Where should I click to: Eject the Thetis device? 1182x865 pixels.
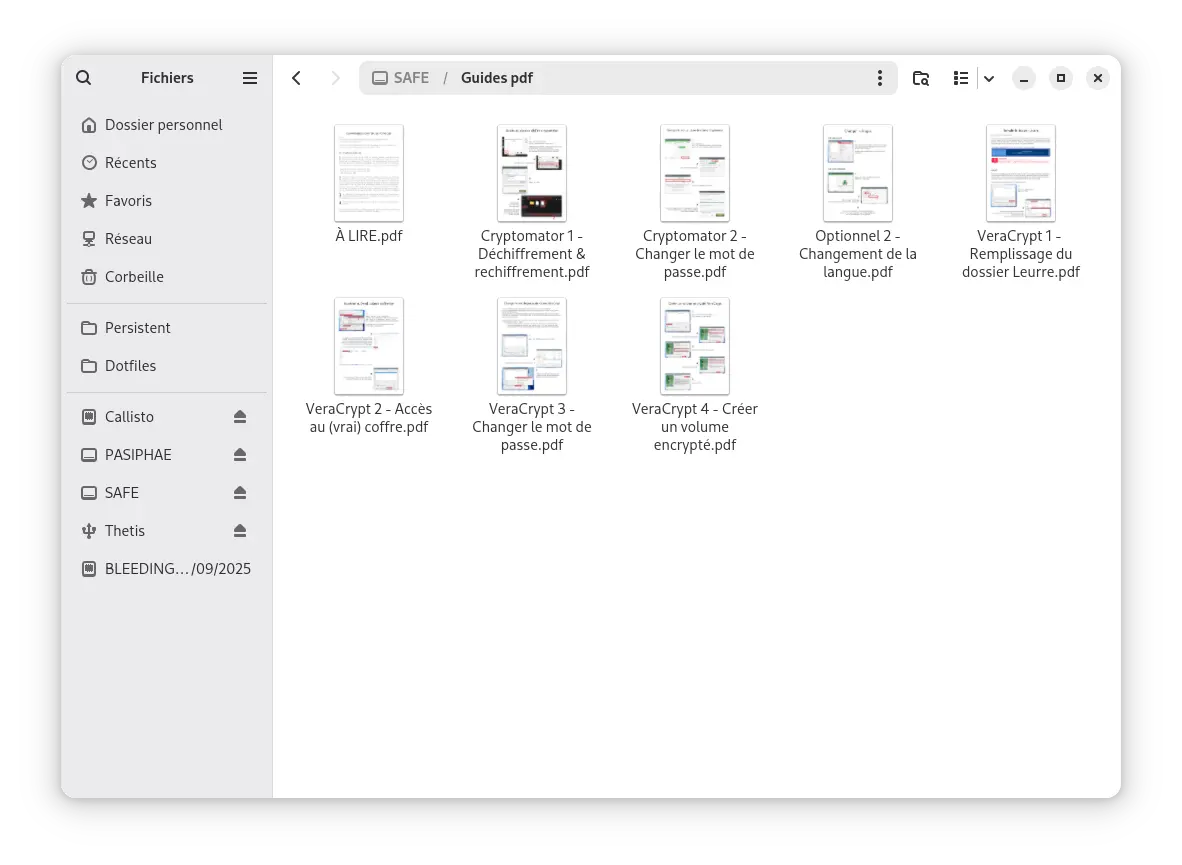pos(240,531)
